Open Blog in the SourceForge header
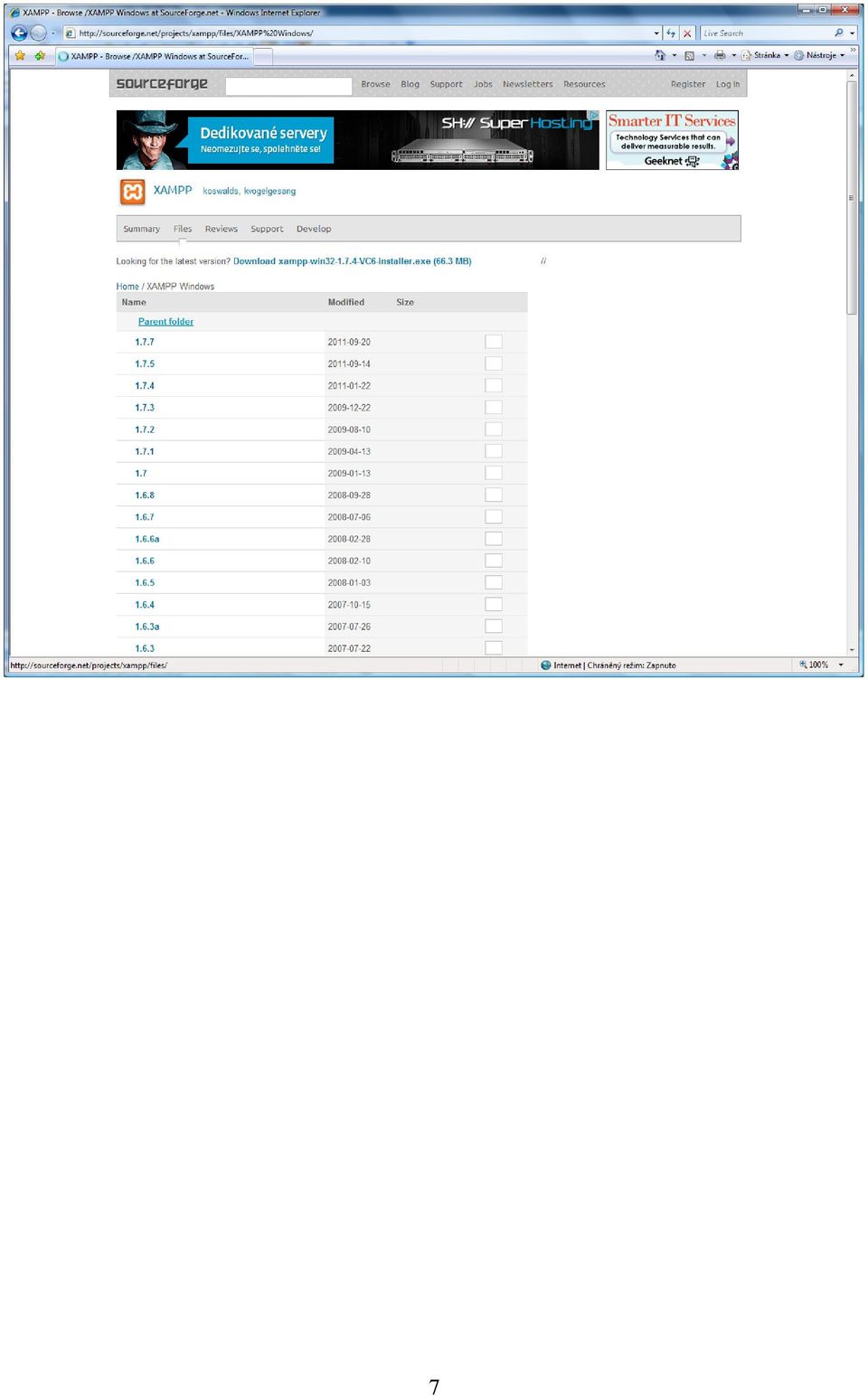This screenshot has width=868, height=1396. 410,84
